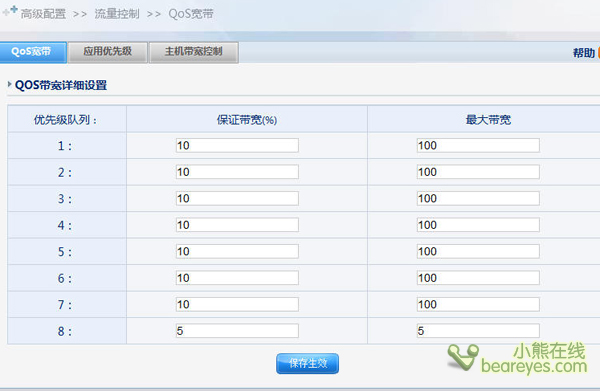
Task: Click 高级配置 in the breadcrumb
Action: (43, 14)
